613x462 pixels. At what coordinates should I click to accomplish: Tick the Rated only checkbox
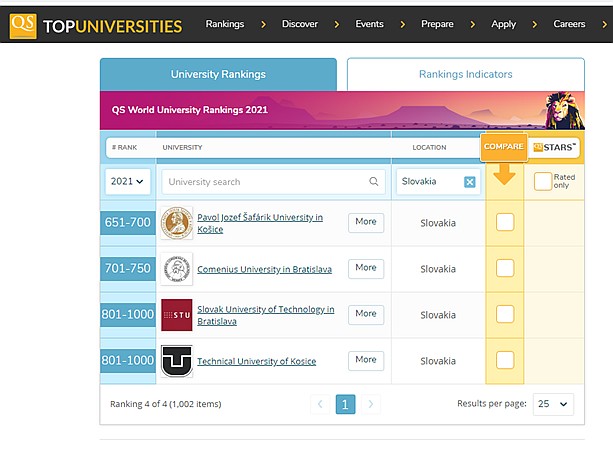pos(543,181)
